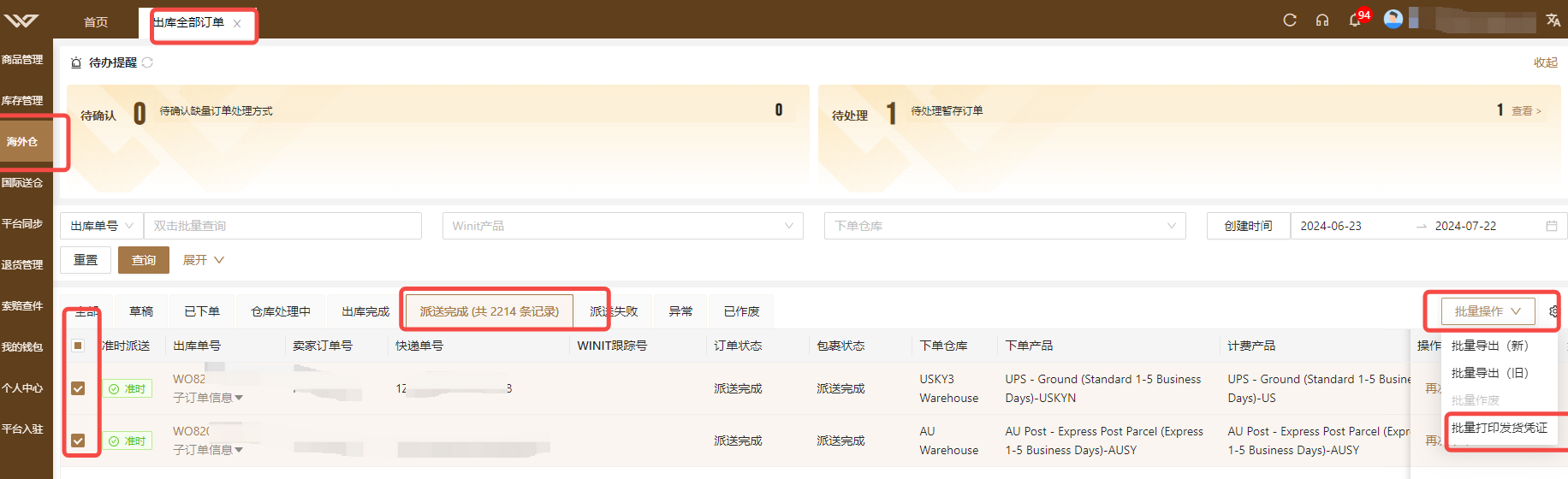Click the USKY3 Warehouse cell
The width and height of the screenshot is (1568, 479).
949,388
